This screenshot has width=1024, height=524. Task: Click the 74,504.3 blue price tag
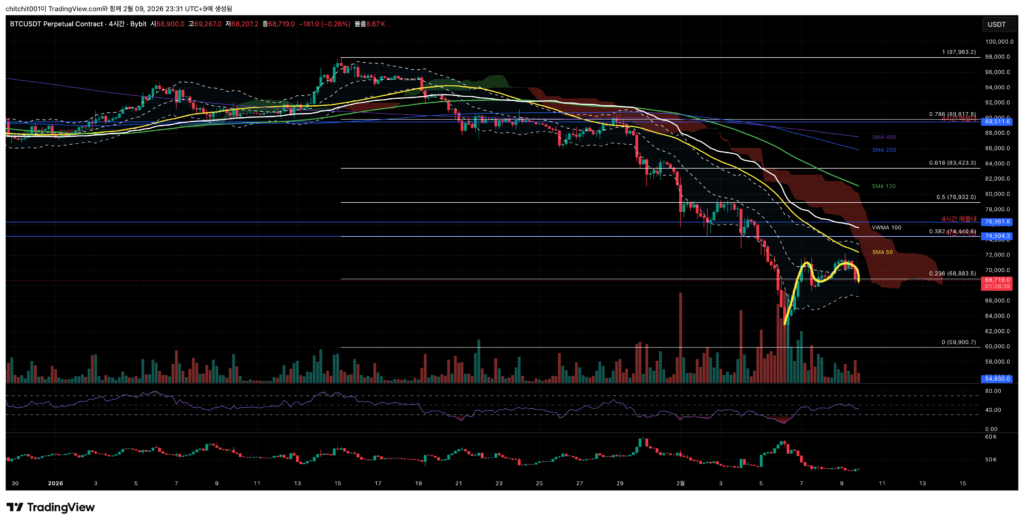tap(997, 236)
